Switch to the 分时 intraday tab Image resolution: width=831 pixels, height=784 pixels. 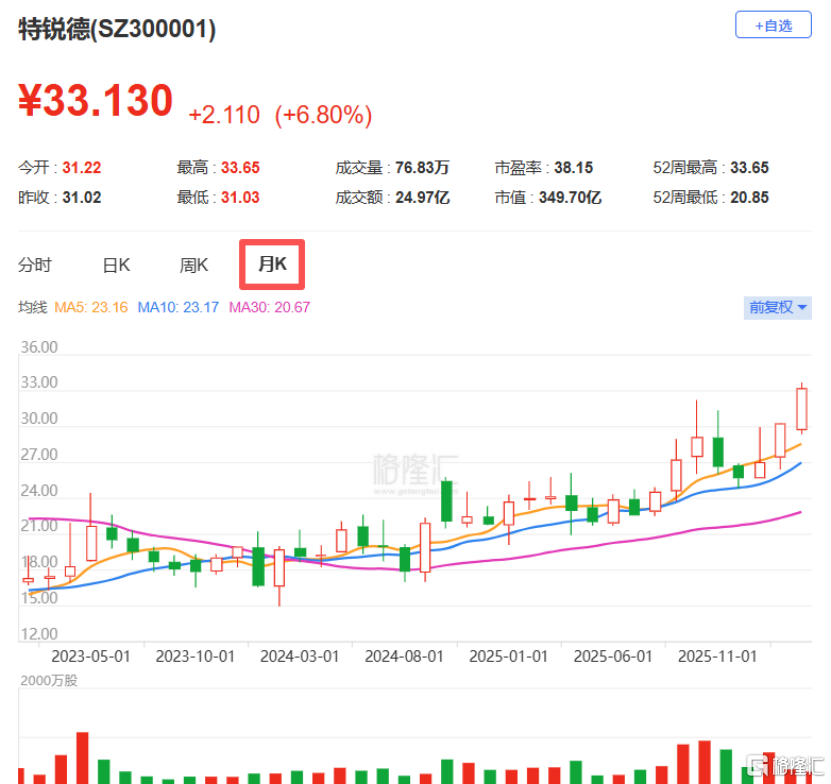tap(35, 265)
